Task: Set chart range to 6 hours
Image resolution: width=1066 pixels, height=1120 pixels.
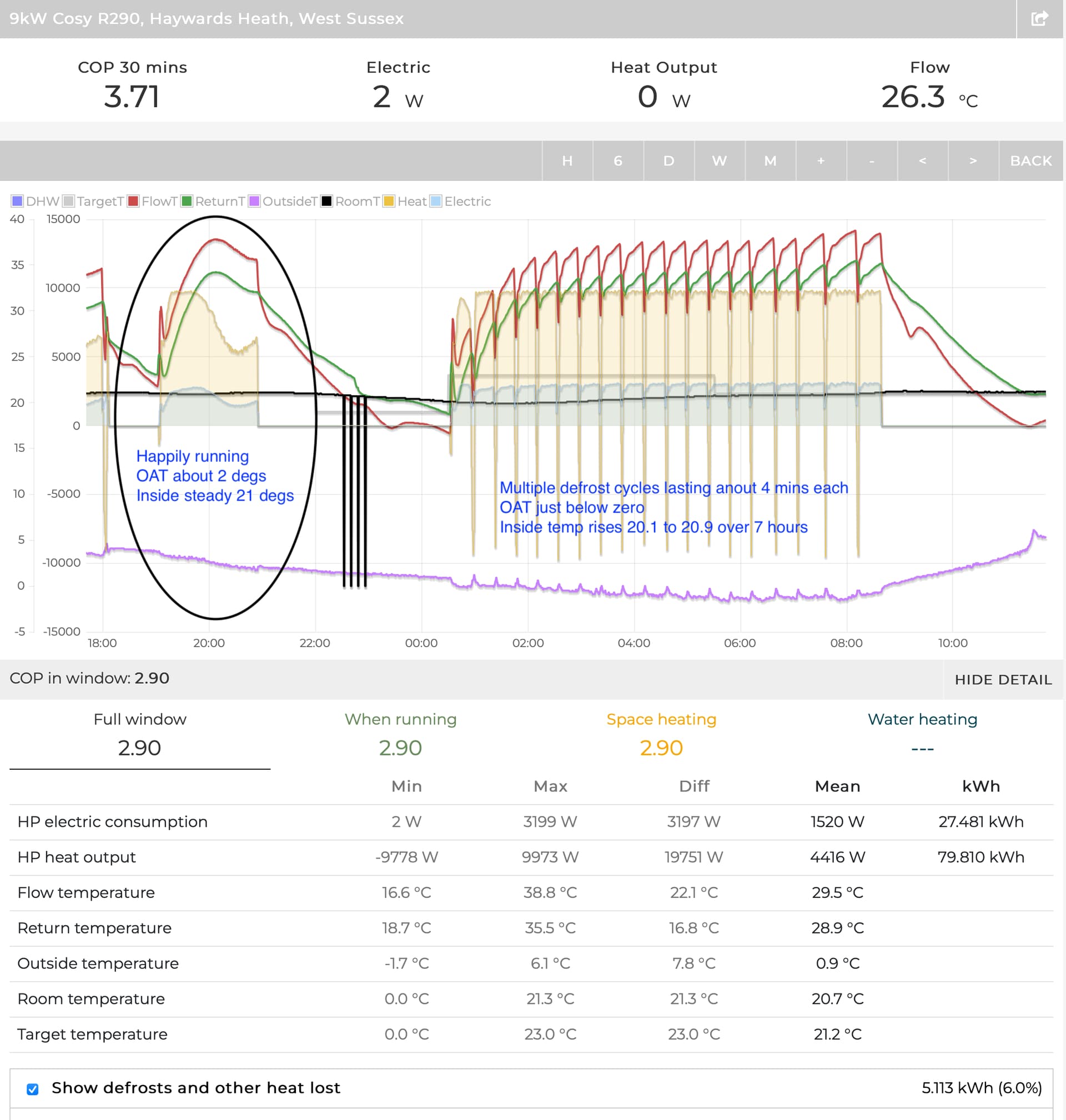Action: [x=617, y=161]
